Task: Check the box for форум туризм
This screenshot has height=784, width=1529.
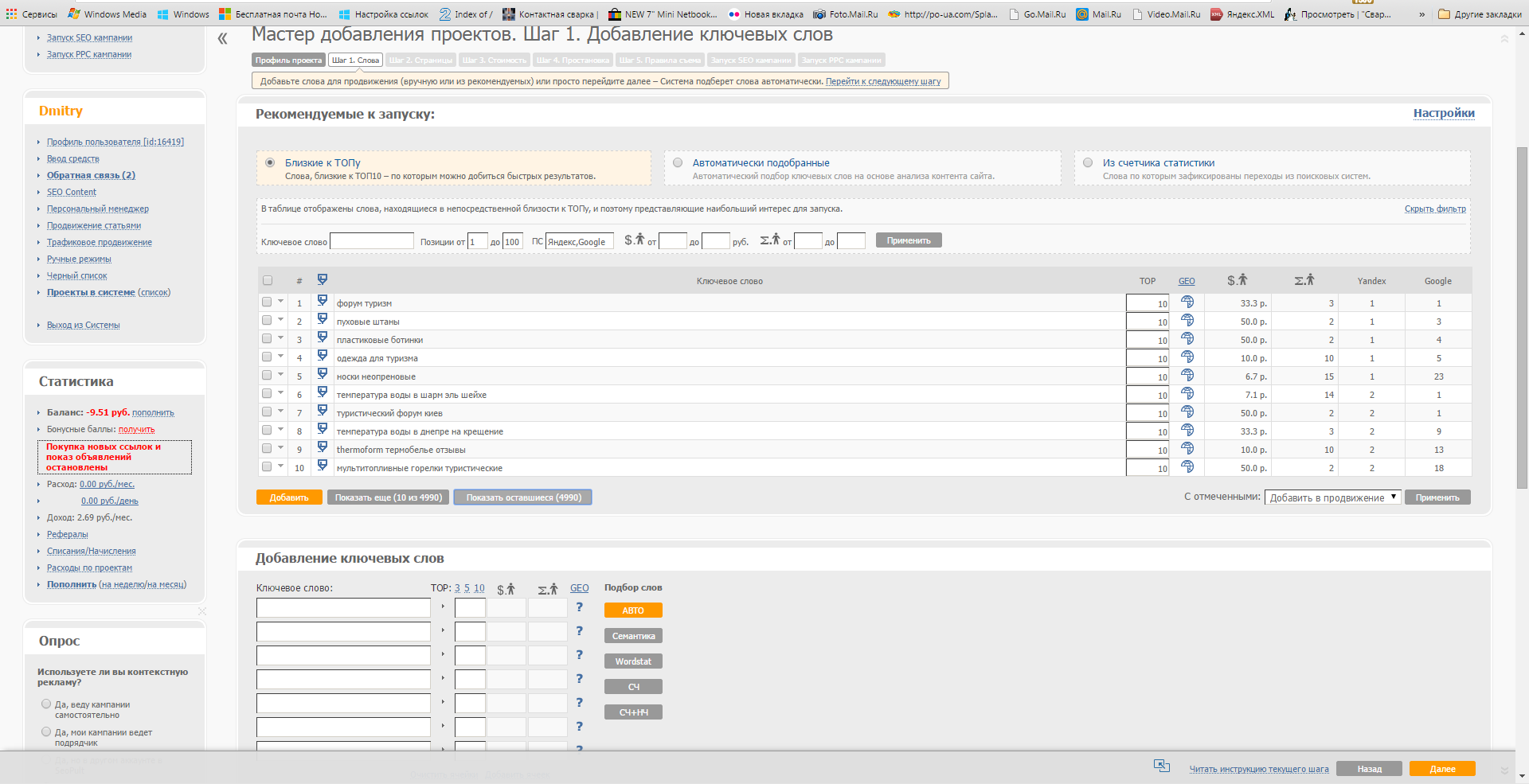Action: click(267, 302)
